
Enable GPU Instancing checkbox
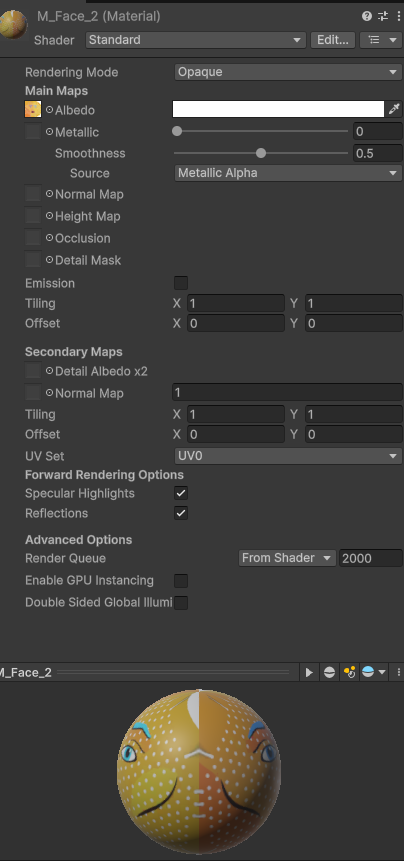(181, 580)
